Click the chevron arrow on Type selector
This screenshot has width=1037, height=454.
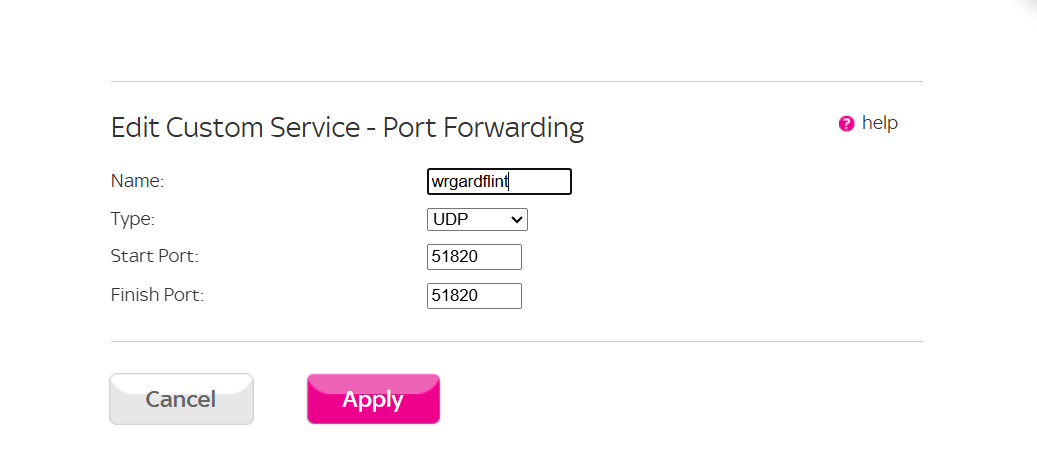click(x=517, y=219)
